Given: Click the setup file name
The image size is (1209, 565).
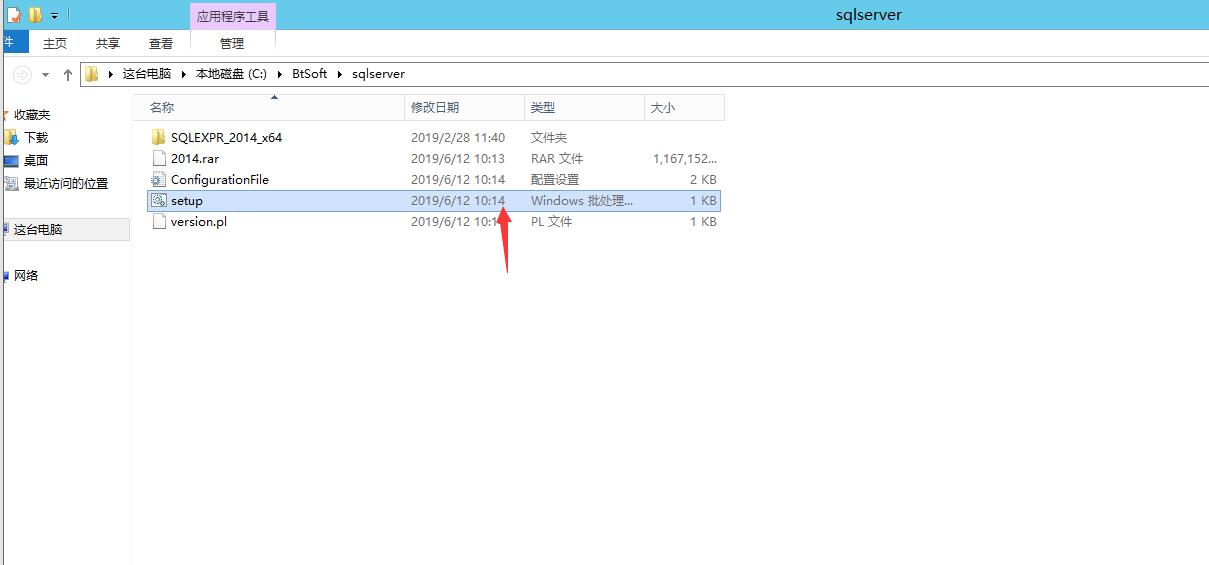Looking at the screenshot, I should [187, 200].
